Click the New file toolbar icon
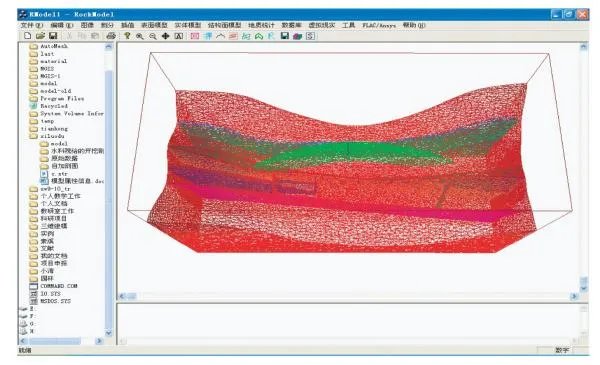The height and width of the screenshot is (365, 600). point(28,36)
